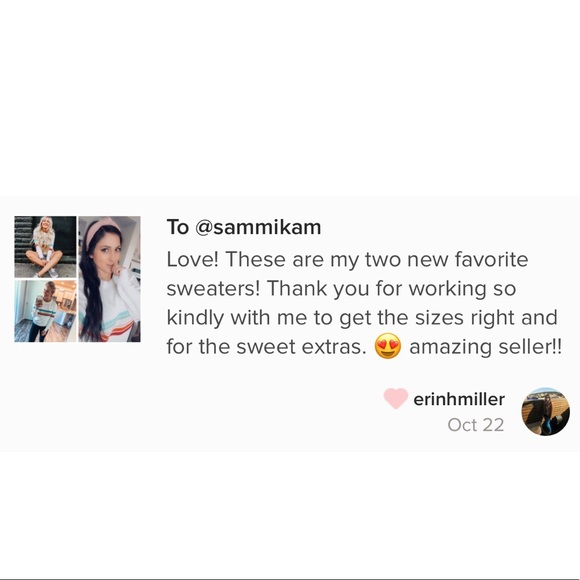Viewport: 580px width, 580px height.
Task: Click the line "kindly with me to get the sizes"
Action: 362,318
